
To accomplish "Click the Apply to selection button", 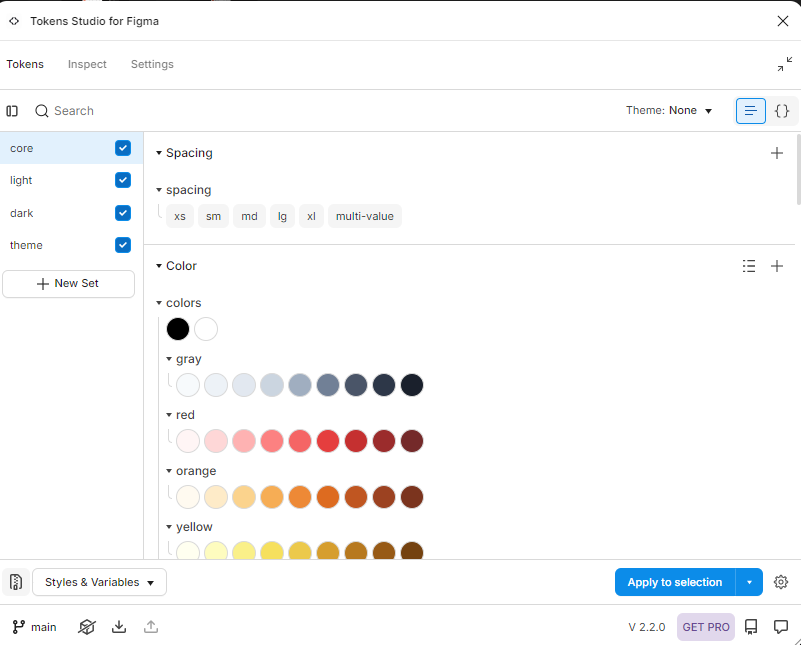I will pyautogui.click(x=674, y=582).
